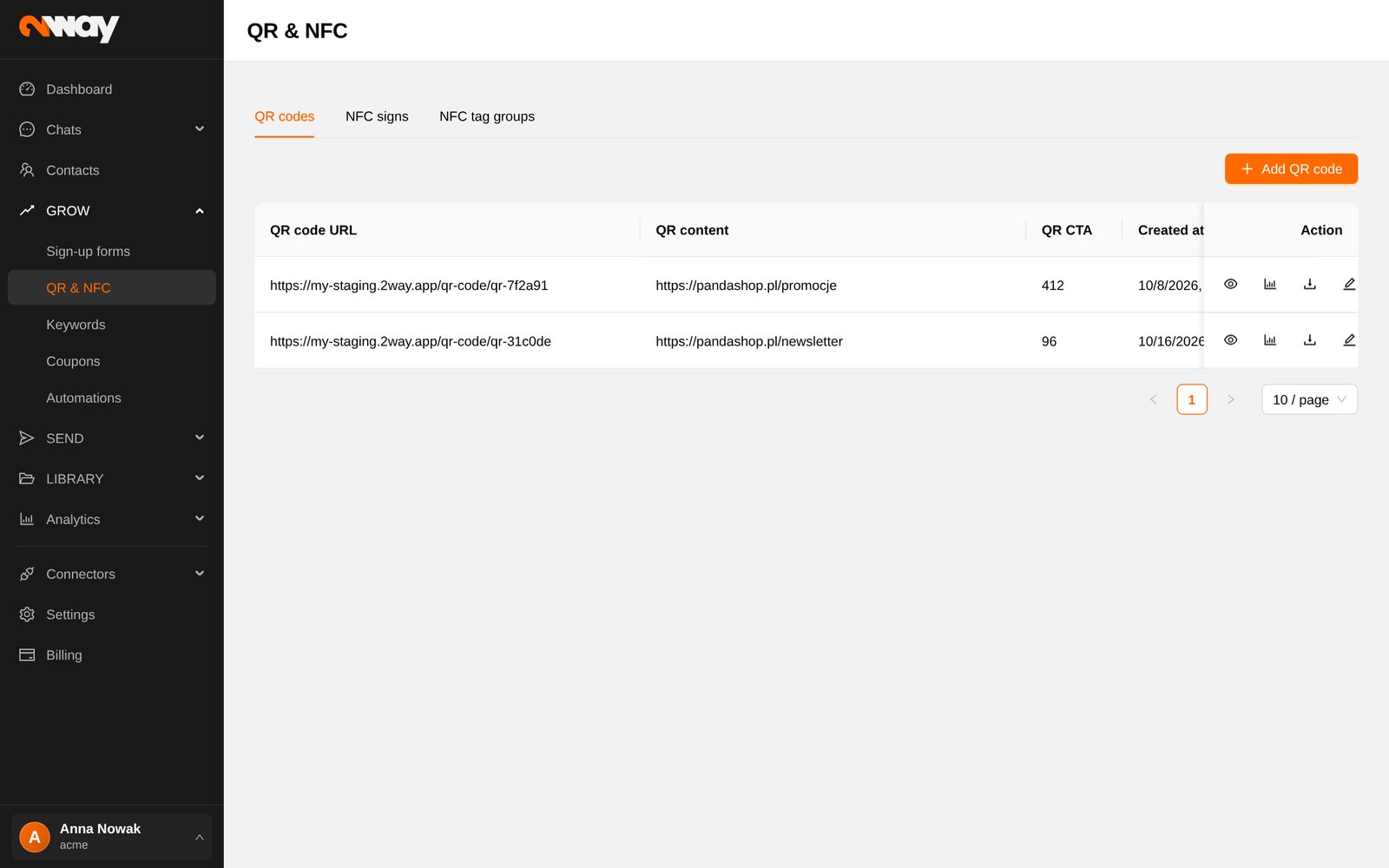Open statistics for the qr-31c0de row
This screenshot has height=868, width=1389.
pyautogui.click(x=1270, y=340)
